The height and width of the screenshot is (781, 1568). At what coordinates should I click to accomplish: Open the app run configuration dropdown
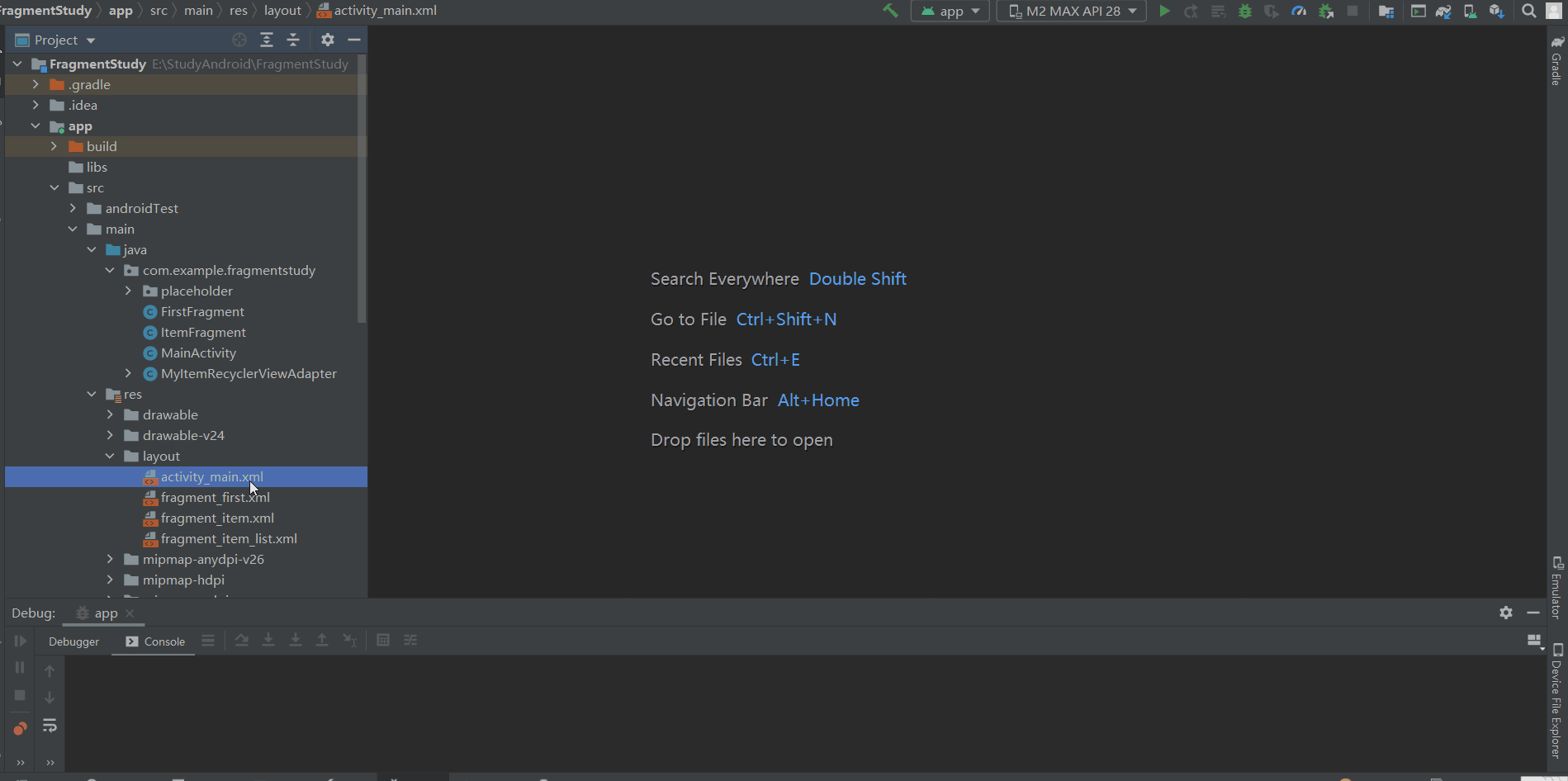950,11
